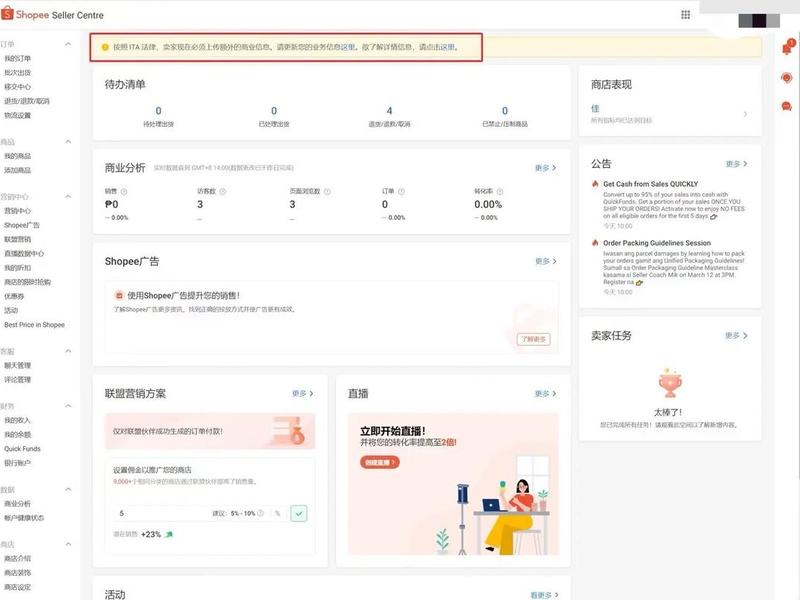800x600 pixels.
Task: Open 退货/退款/取消 in sidebar
Action: tap(27, 101)
